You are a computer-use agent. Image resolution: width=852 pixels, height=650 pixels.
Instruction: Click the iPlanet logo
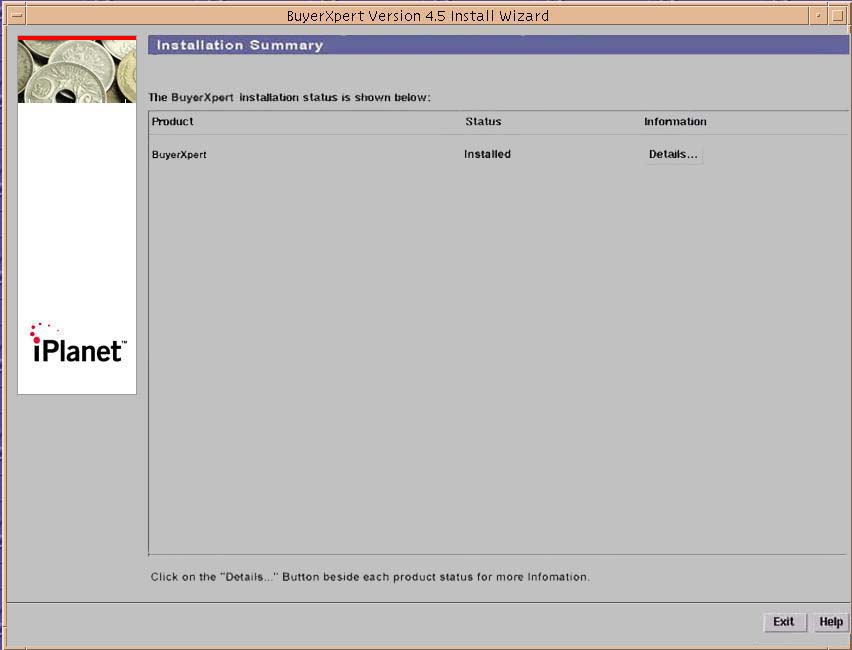(x=78, y=343)
